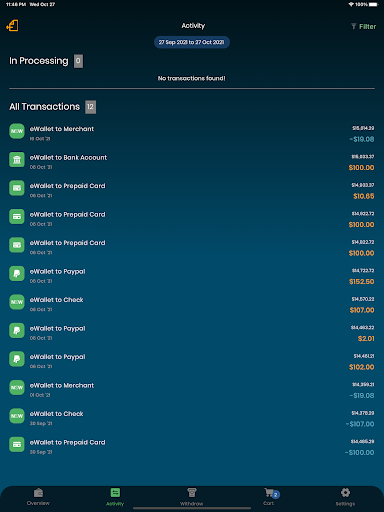Tap NEW icon on 30 Sep eWallet to Check
This screenshot has width=384, height=512.
[17, 416]
